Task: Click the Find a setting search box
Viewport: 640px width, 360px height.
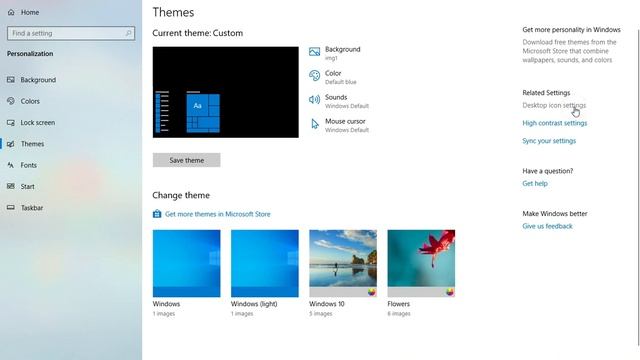Action: pos(71,33)
